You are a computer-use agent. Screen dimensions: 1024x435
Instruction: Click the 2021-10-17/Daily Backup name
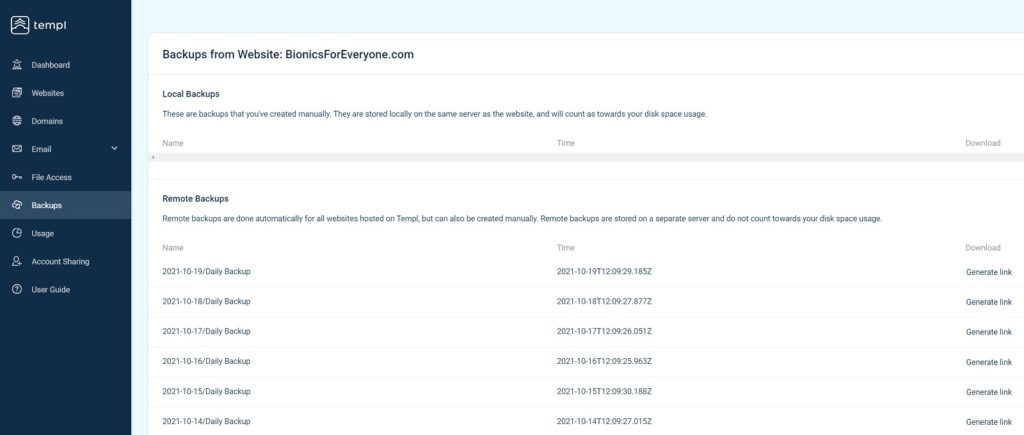click(x=206, y=331)
